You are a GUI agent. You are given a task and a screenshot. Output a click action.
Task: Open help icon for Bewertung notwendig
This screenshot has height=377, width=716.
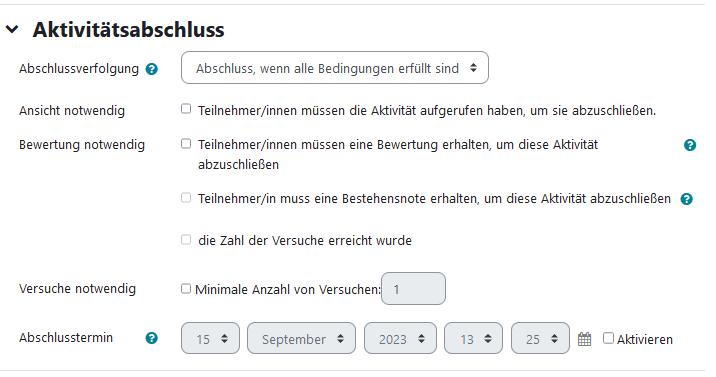(x=690, y=145)
